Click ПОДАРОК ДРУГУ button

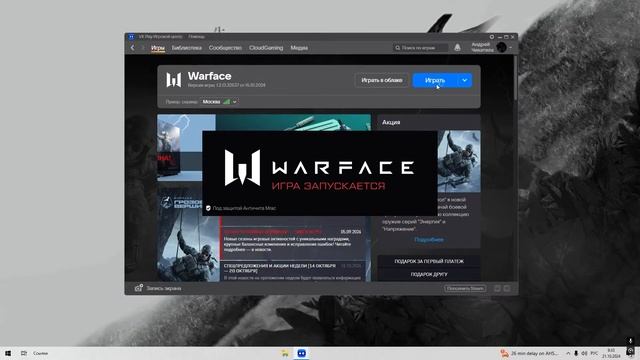(x=429, y=275)
